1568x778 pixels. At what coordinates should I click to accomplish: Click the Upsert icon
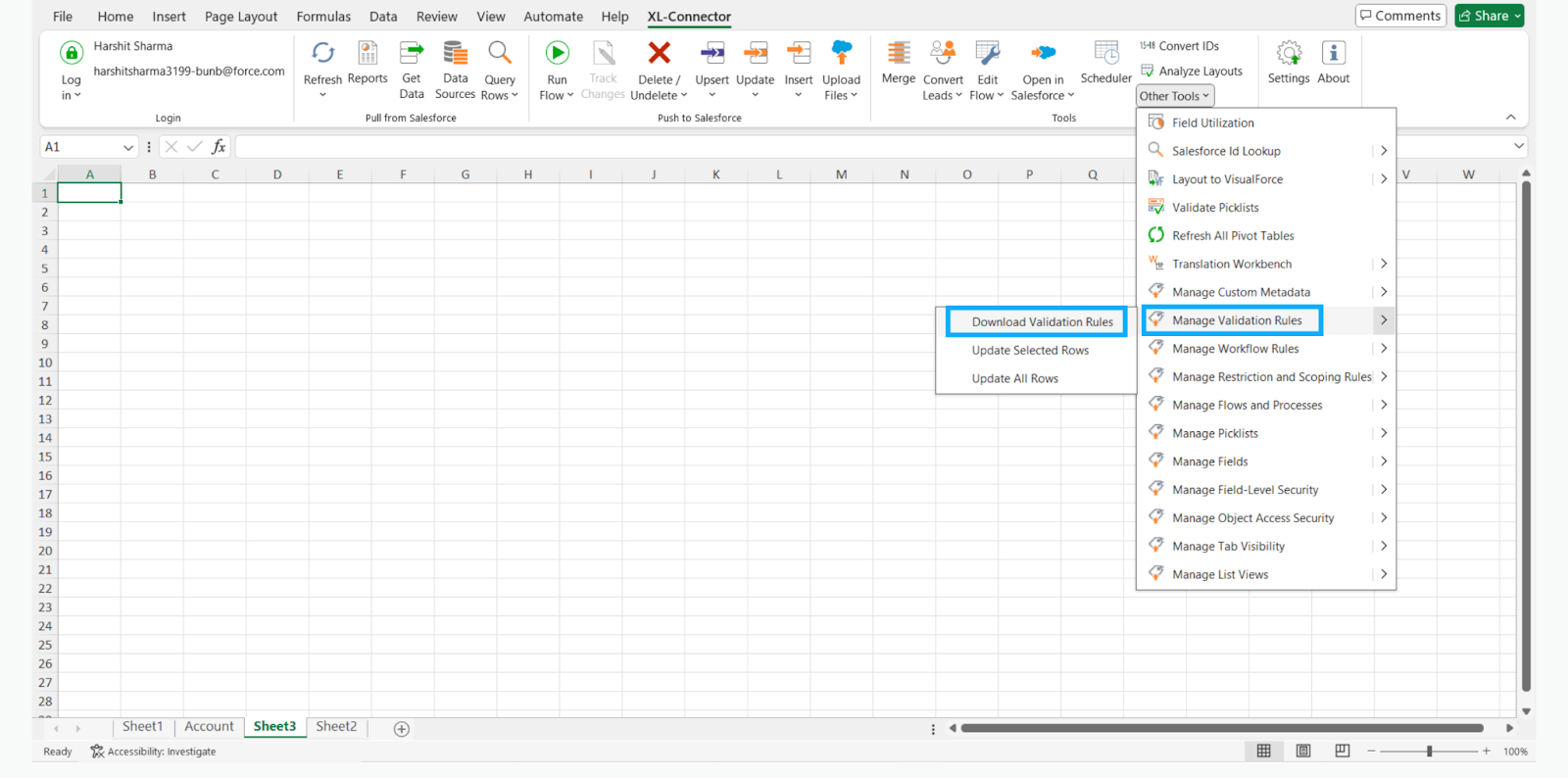[x=712, y=53]
